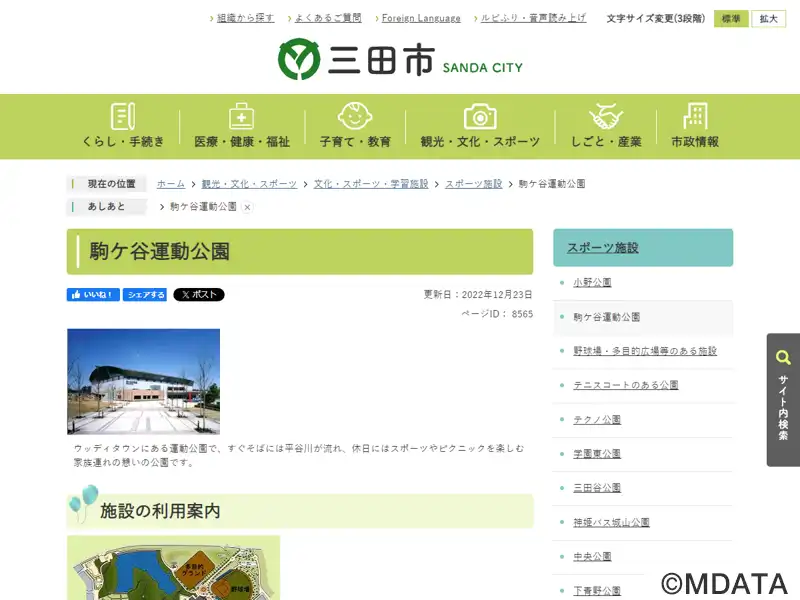800x600 pixels.
Task: Open the Foreign Language link
Action: (x=421, y=18)
